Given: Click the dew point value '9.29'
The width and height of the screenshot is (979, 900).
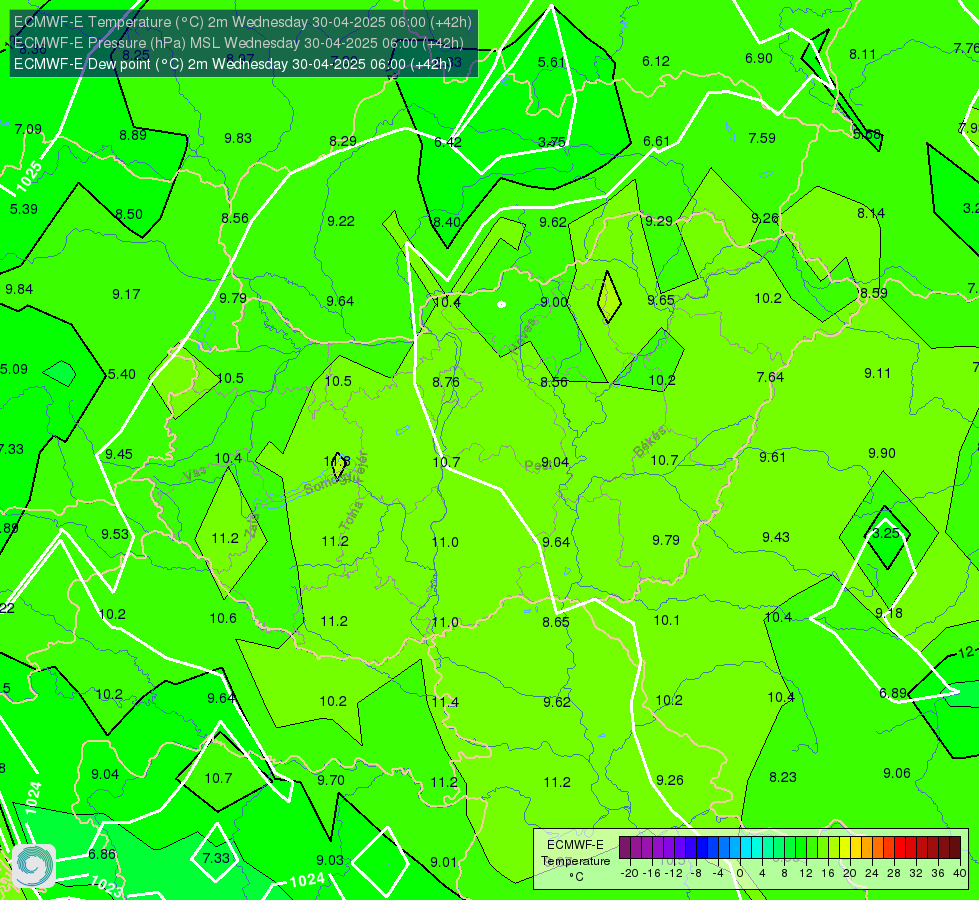Looking at the screenshot, I should click(659, 222).
